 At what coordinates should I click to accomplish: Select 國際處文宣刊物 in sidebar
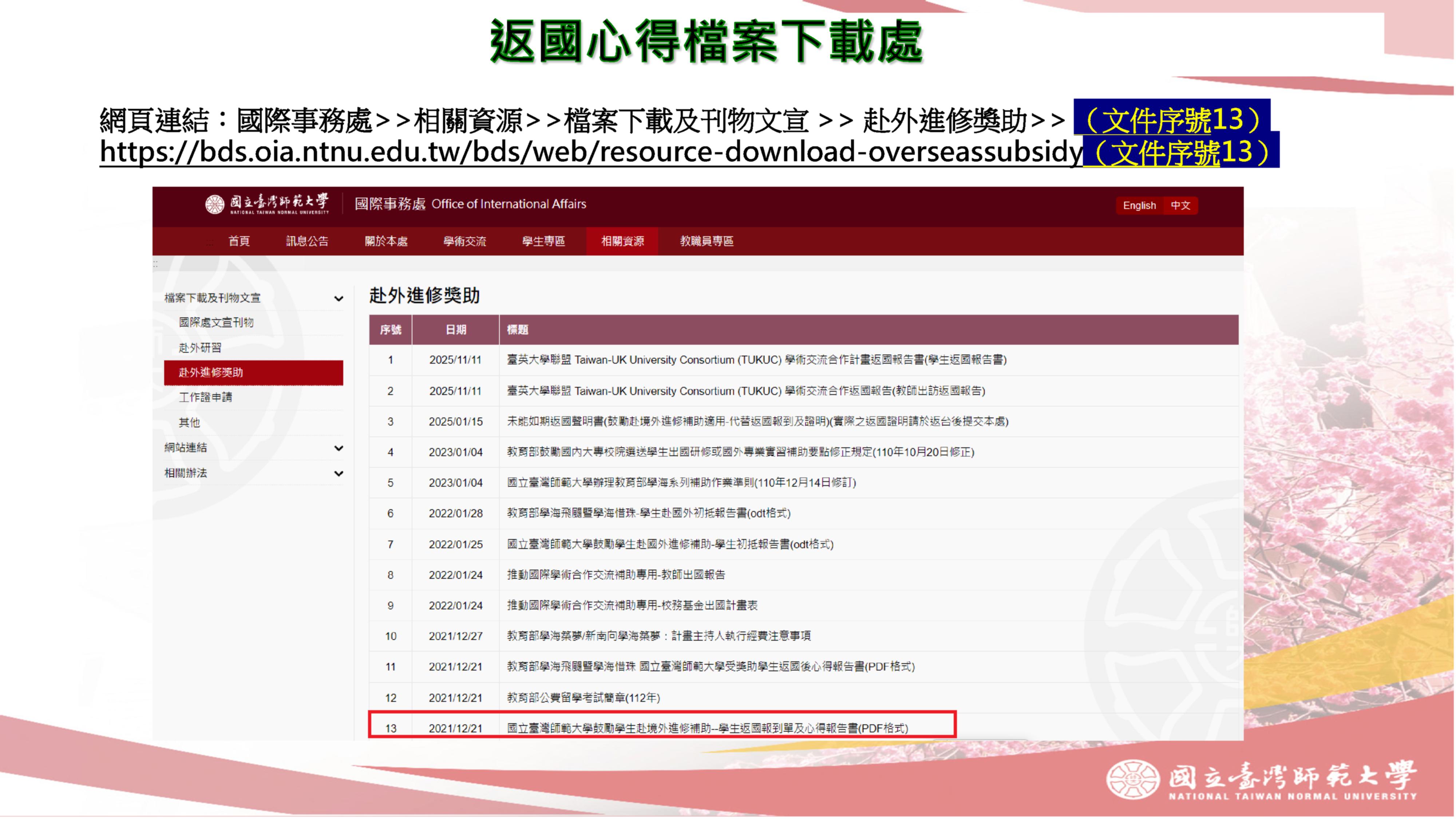tap(217, 323)
